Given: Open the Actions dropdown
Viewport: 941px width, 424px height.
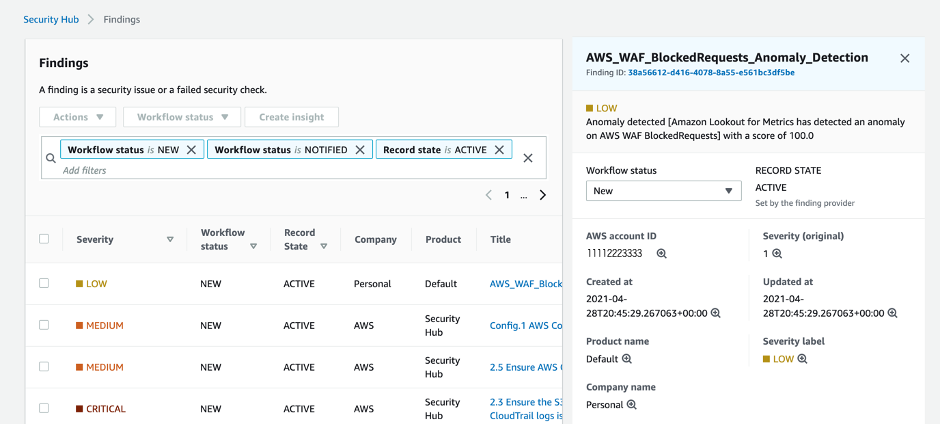Looking at the screenshot, I should (x=79, y=117).
